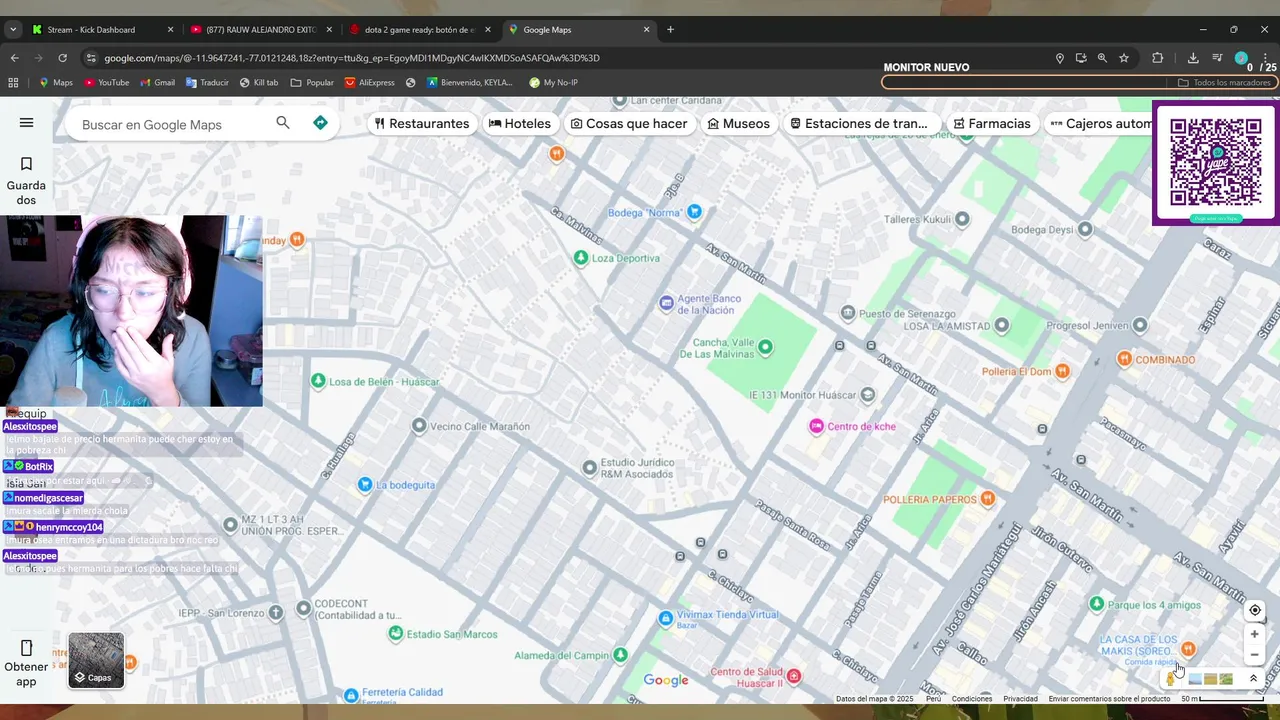Zoom in the map with plus
Viewport: 1280px width, 720px height.
point(1255,634)
